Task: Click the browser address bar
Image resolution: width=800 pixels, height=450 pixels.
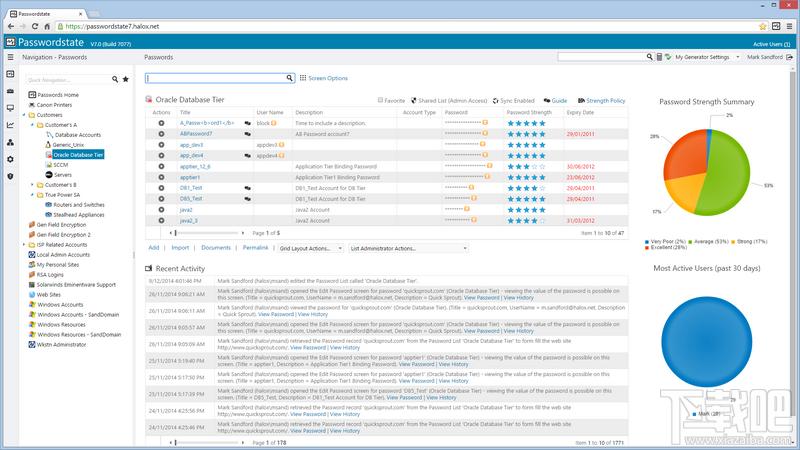Action: 406,26
